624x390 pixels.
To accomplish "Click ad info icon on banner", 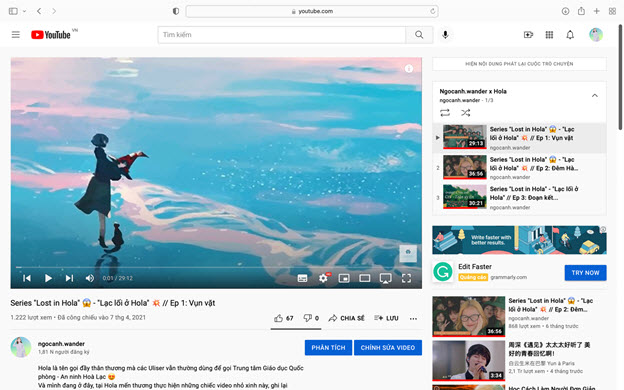I will click(x=603, y=229).
